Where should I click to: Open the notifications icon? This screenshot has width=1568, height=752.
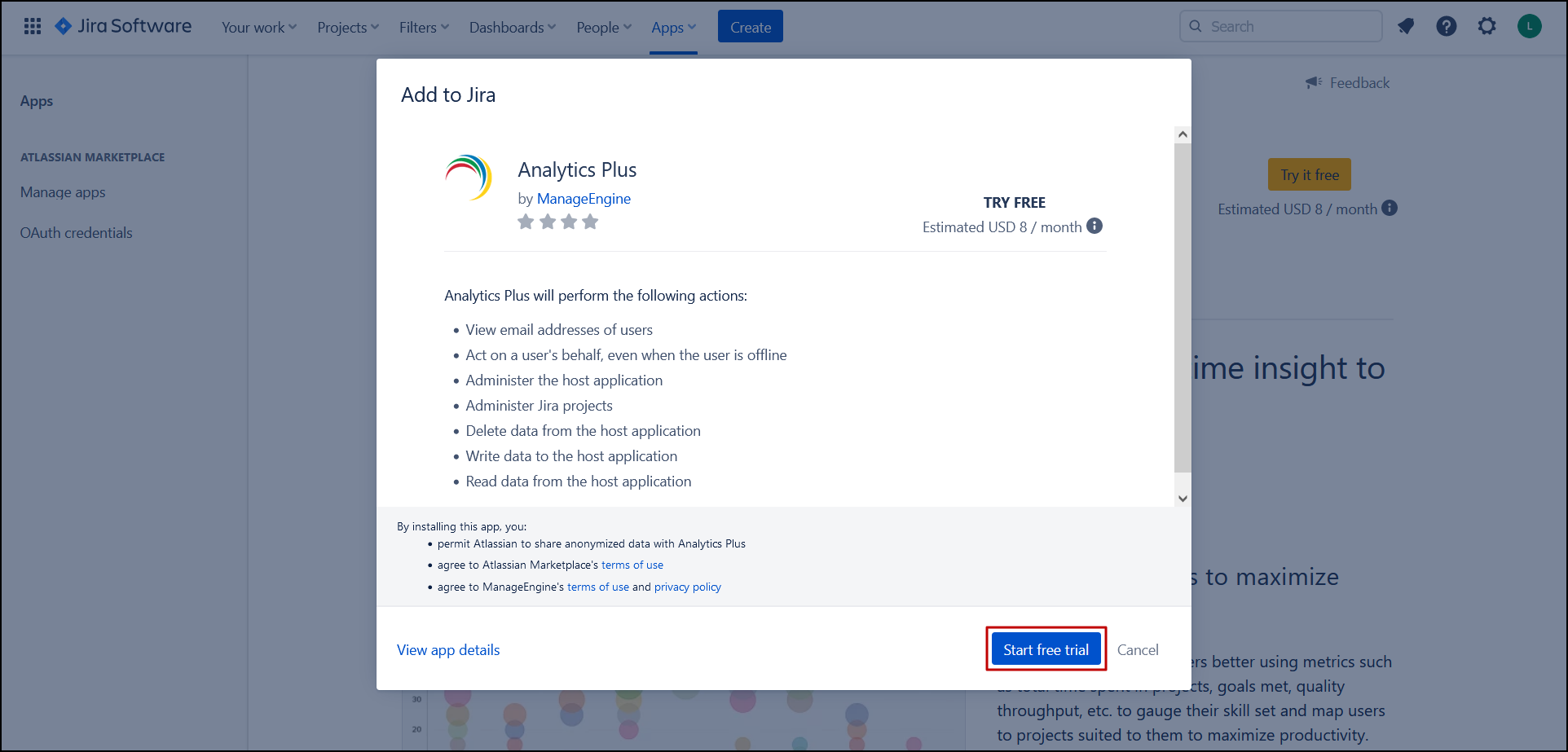(x=1406, y=27)
